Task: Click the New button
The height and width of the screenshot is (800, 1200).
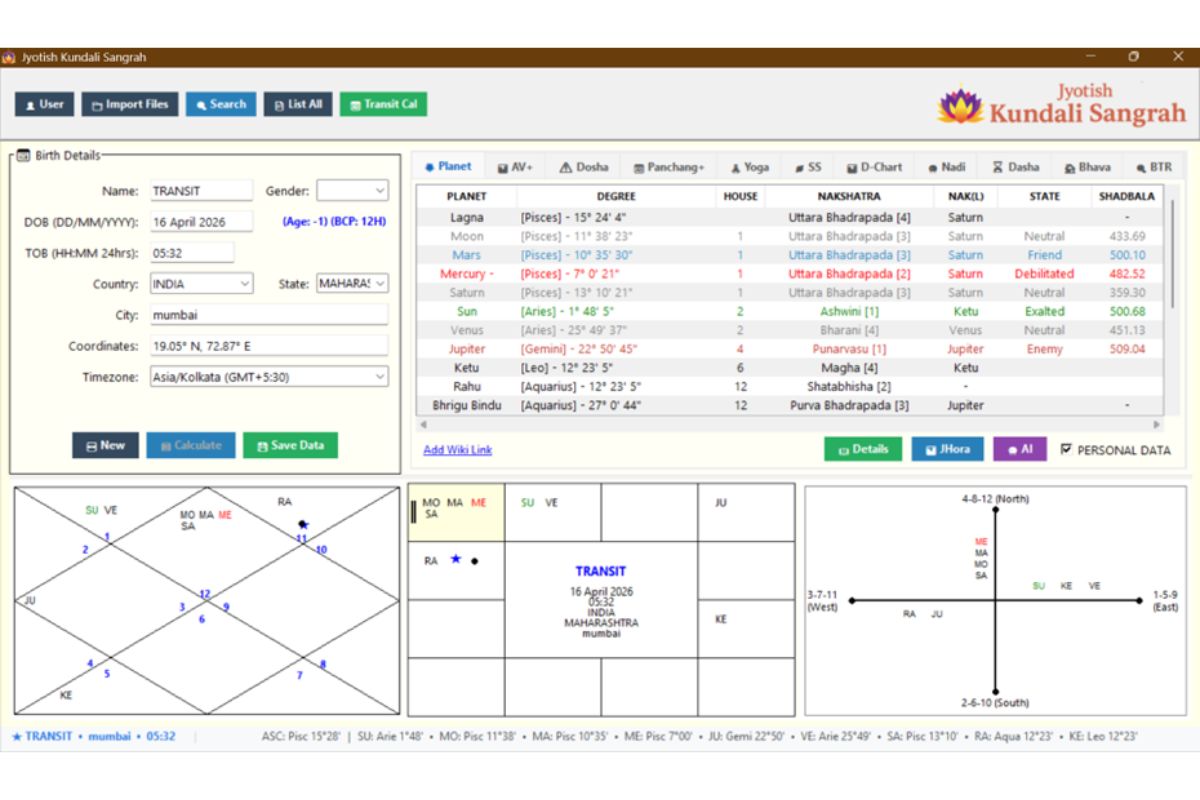Action: tap(105, 446)
